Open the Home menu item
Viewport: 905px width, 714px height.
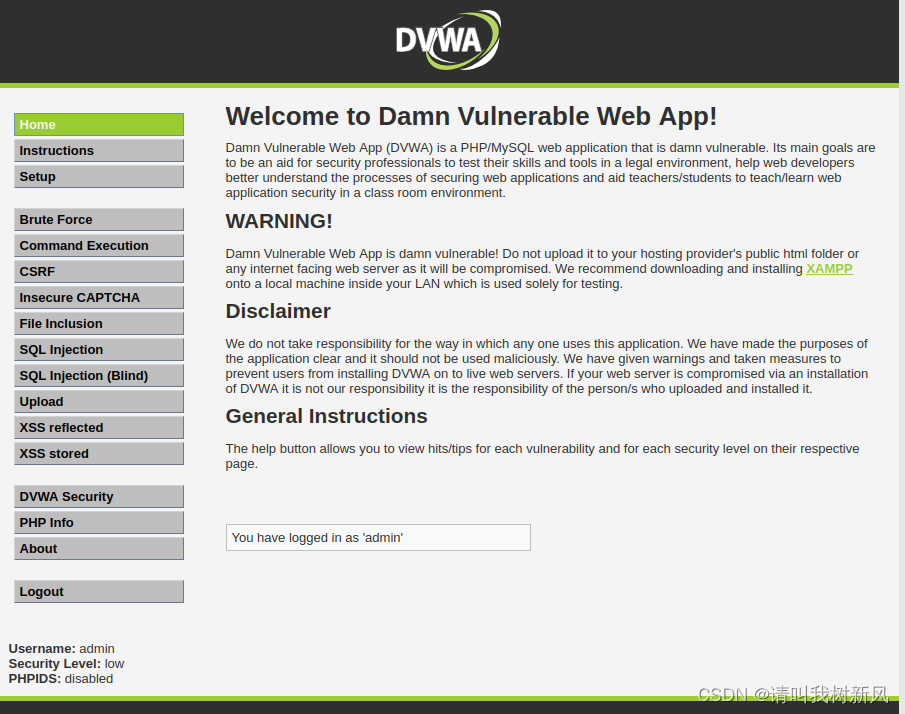pyautogui.click(x=99, y=125)
